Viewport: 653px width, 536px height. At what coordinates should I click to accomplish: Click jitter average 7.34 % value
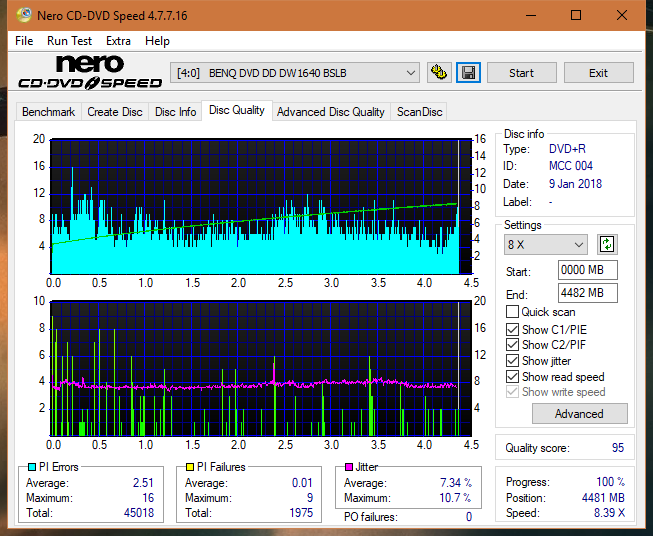(456, 483)
